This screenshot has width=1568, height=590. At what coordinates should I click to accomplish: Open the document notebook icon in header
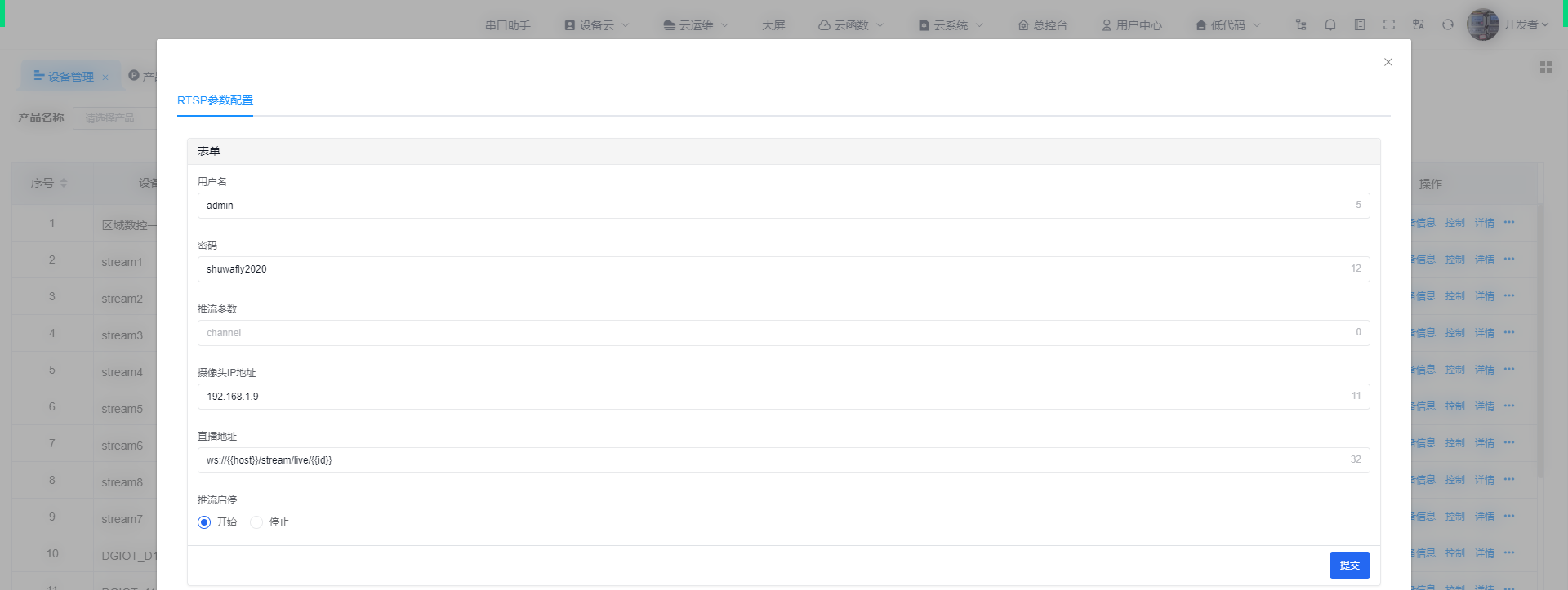tap(1360, 24)
